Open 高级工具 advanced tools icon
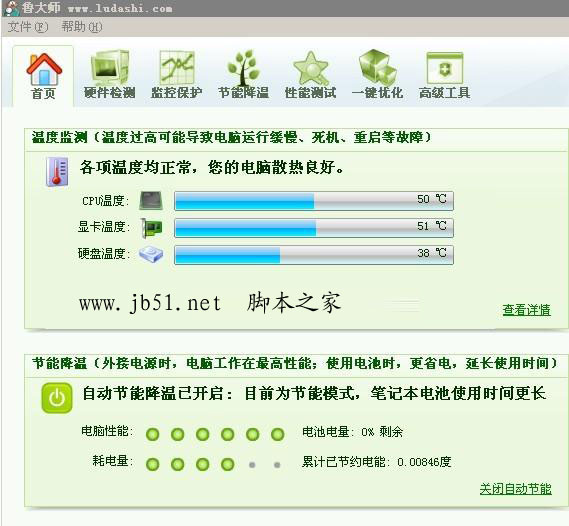This screenshot has width=569, height=526. (445, 68)
